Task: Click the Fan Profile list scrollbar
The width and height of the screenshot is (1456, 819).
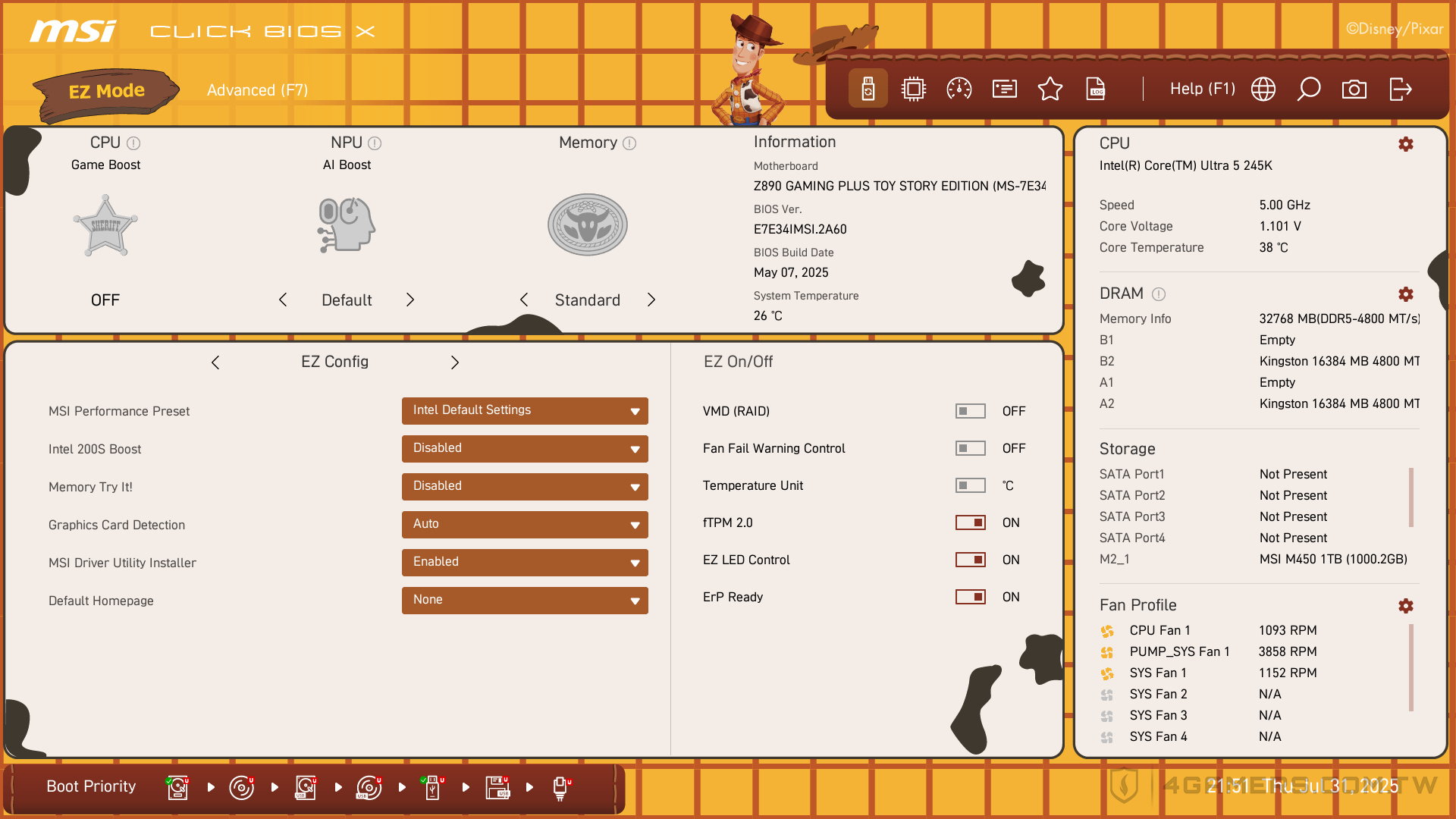Action: 1411,667
